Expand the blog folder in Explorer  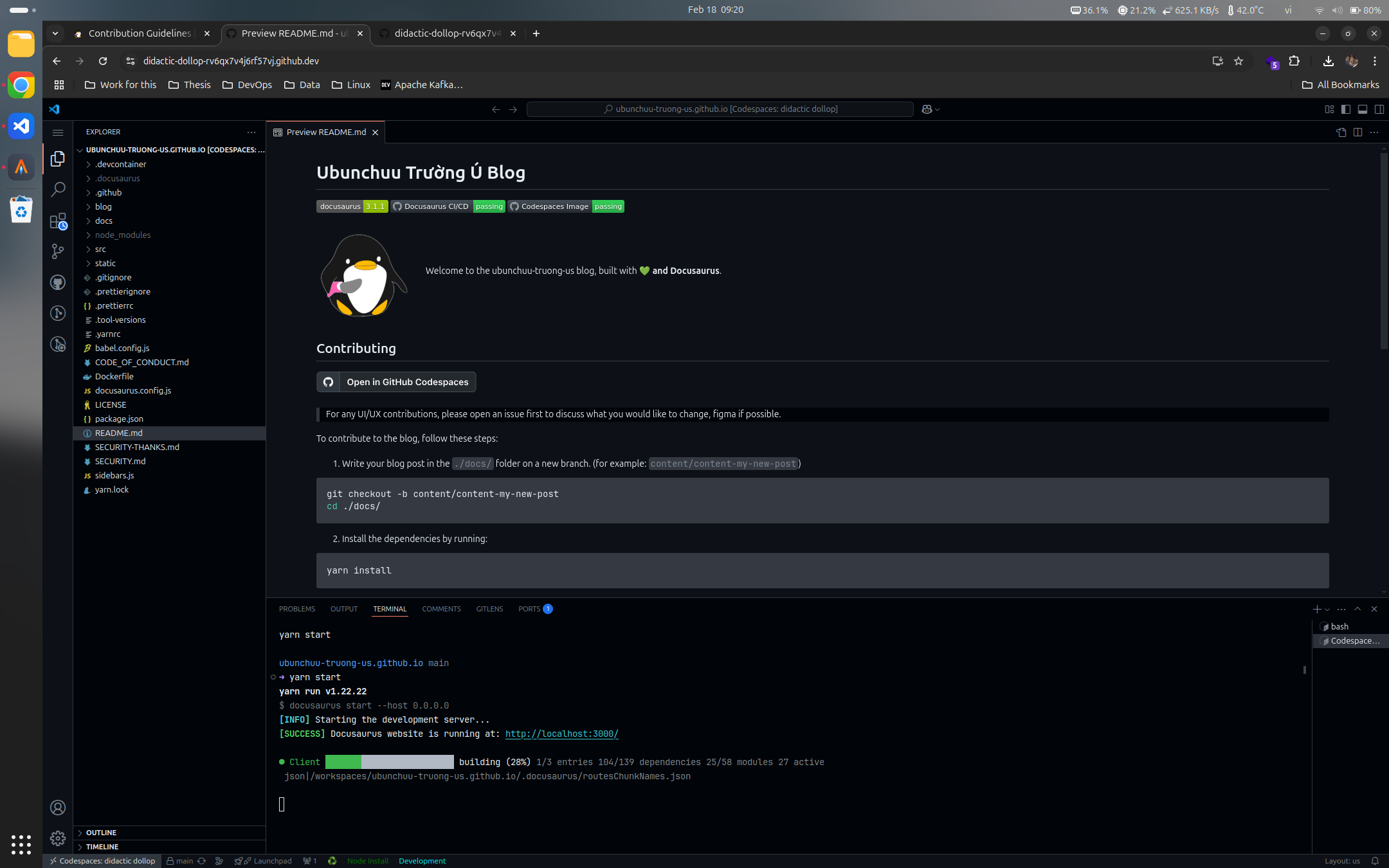tap(102, 206)
